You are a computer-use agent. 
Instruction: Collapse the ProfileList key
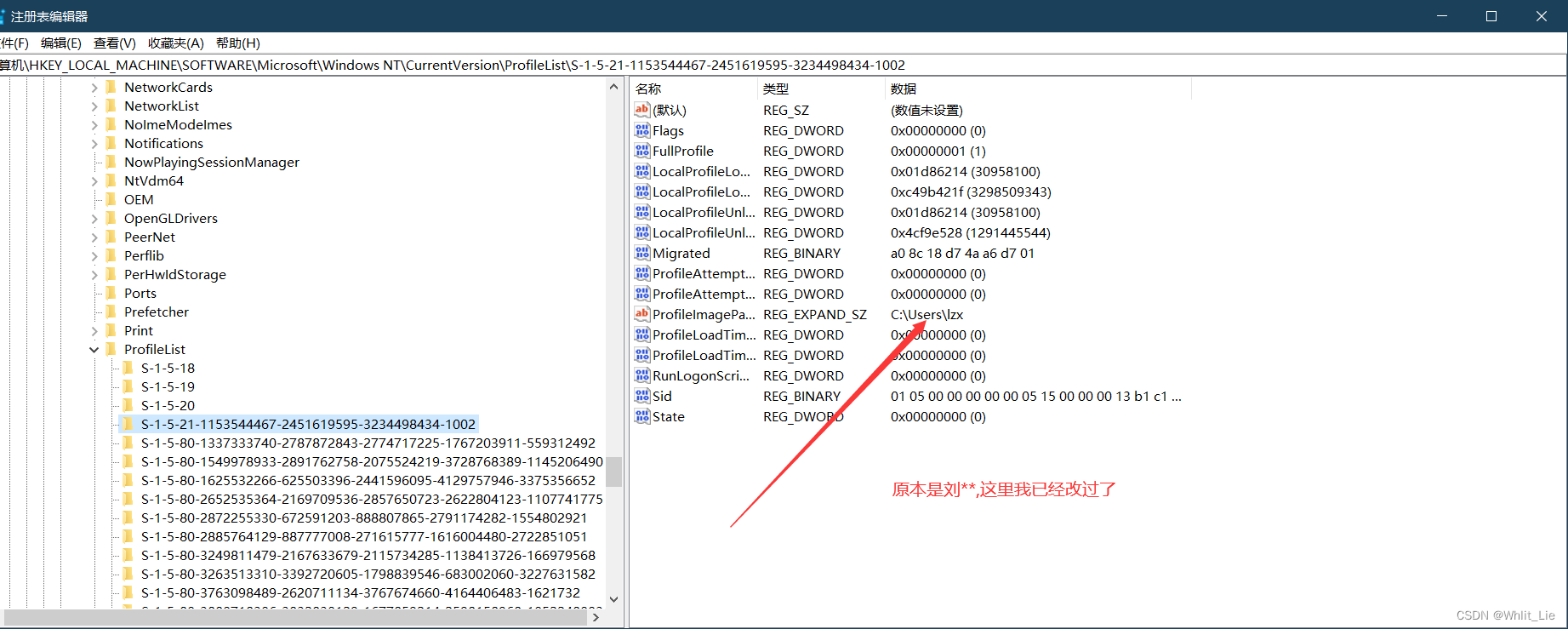coord(94,350)
